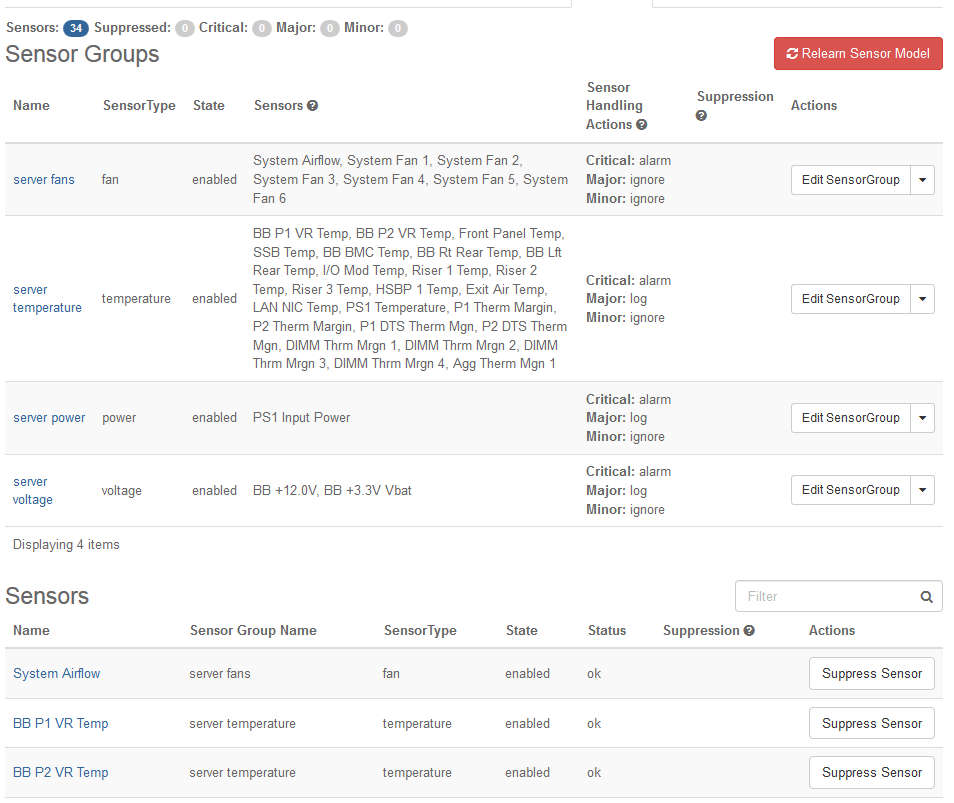Expand dropdown caret for server voltage group

point(922,490)
